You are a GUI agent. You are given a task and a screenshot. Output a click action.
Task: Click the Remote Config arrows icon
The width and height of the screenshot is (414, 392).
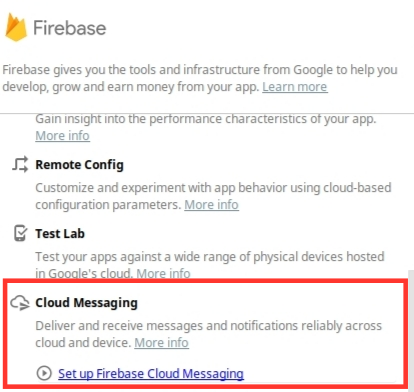[20, 164]
